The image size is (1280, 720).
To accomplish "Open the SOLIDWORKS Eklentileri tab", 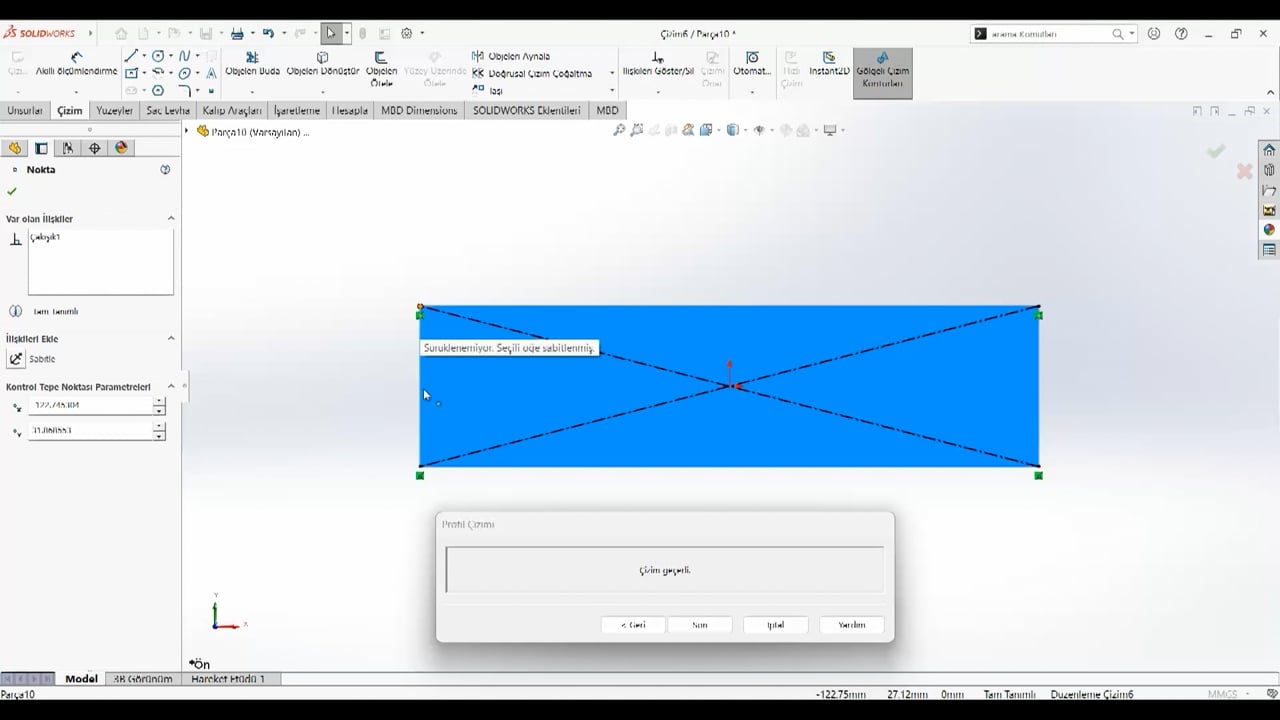I will [527, 110].
